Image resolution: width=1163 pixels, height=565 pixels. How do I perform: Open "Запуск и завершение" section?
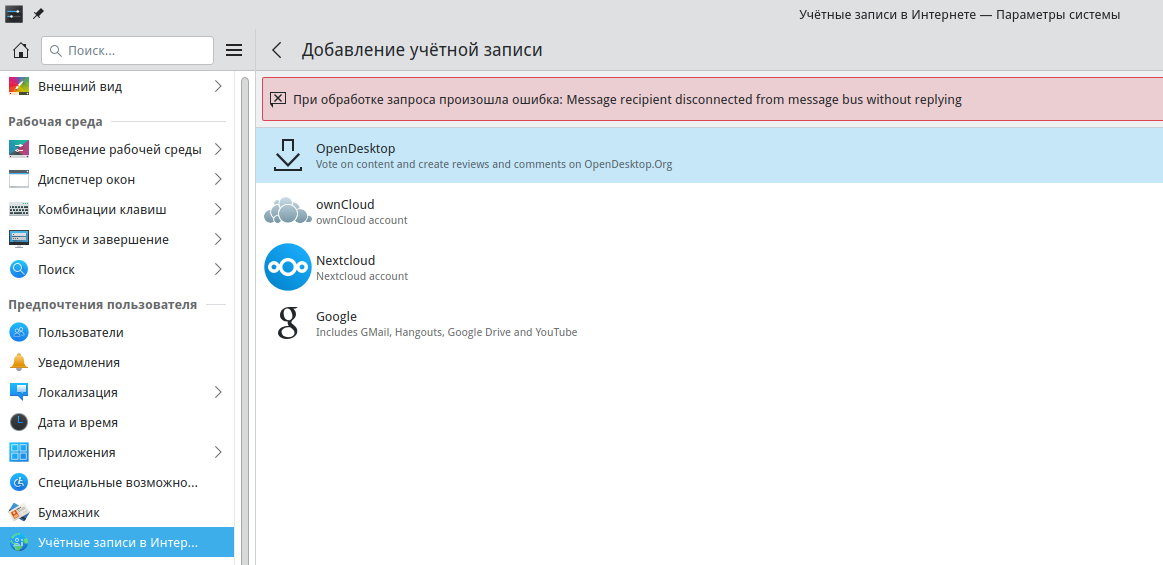click(x=116, y=239)
